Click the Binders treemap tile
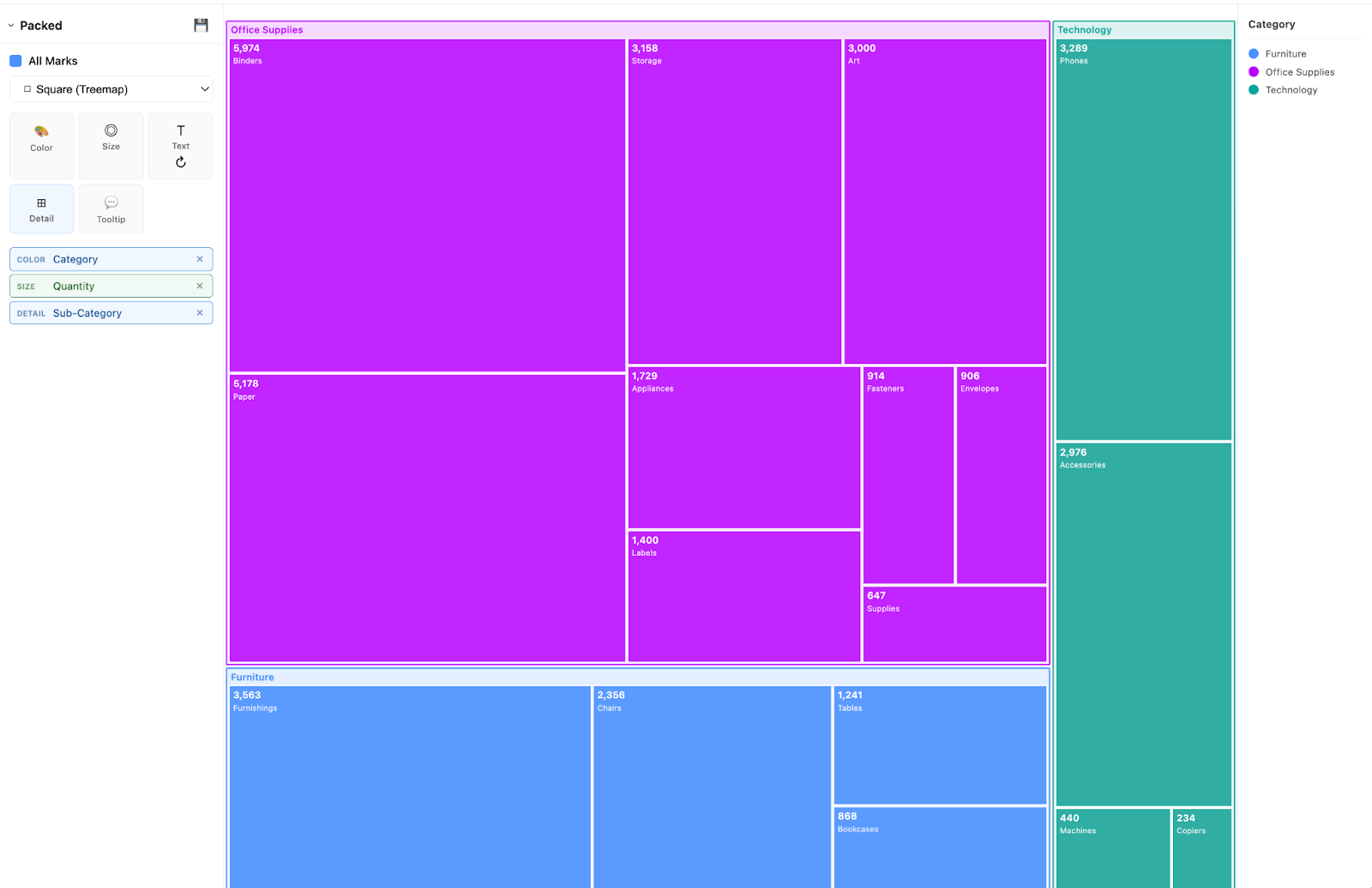The image size is (1372, 888). tap(427, 205)
